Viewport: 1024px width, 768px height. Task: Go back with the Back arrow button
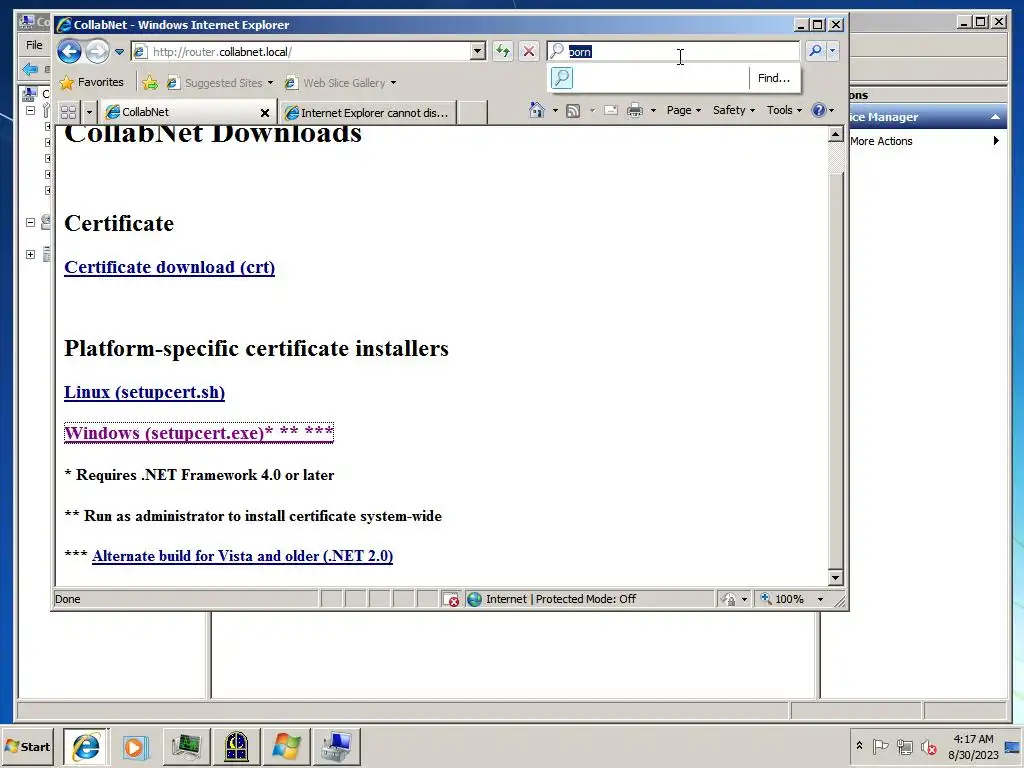tap(69, 51)
